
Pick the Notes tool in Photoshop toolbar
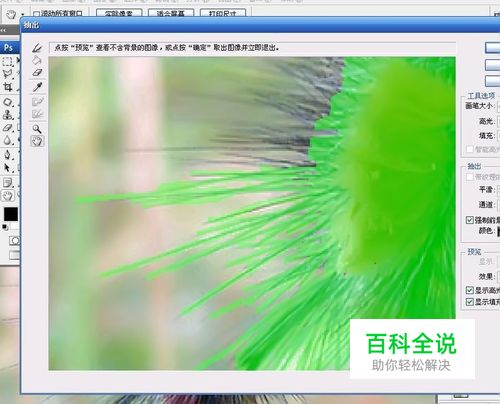[x=7, y=182]
